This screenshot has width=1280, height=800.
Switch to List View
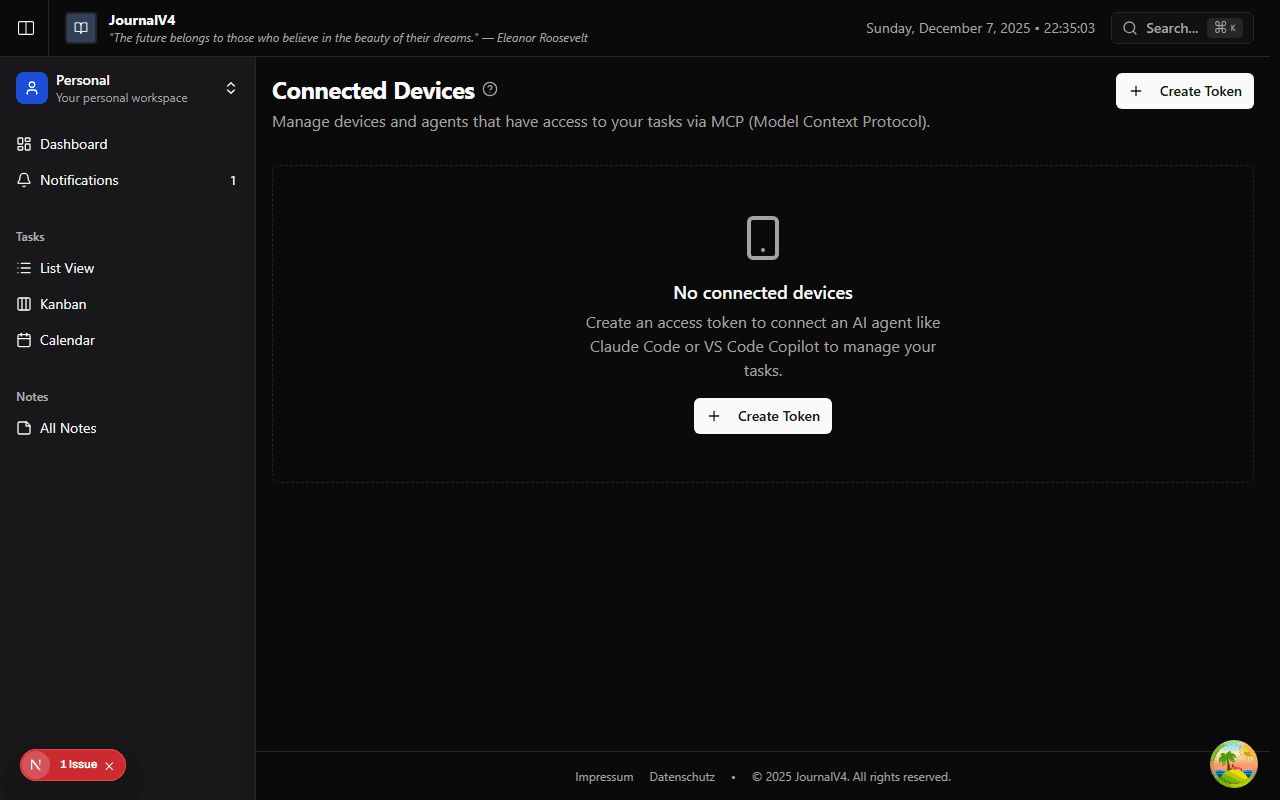pyautogui.click(x=66, y=268)
